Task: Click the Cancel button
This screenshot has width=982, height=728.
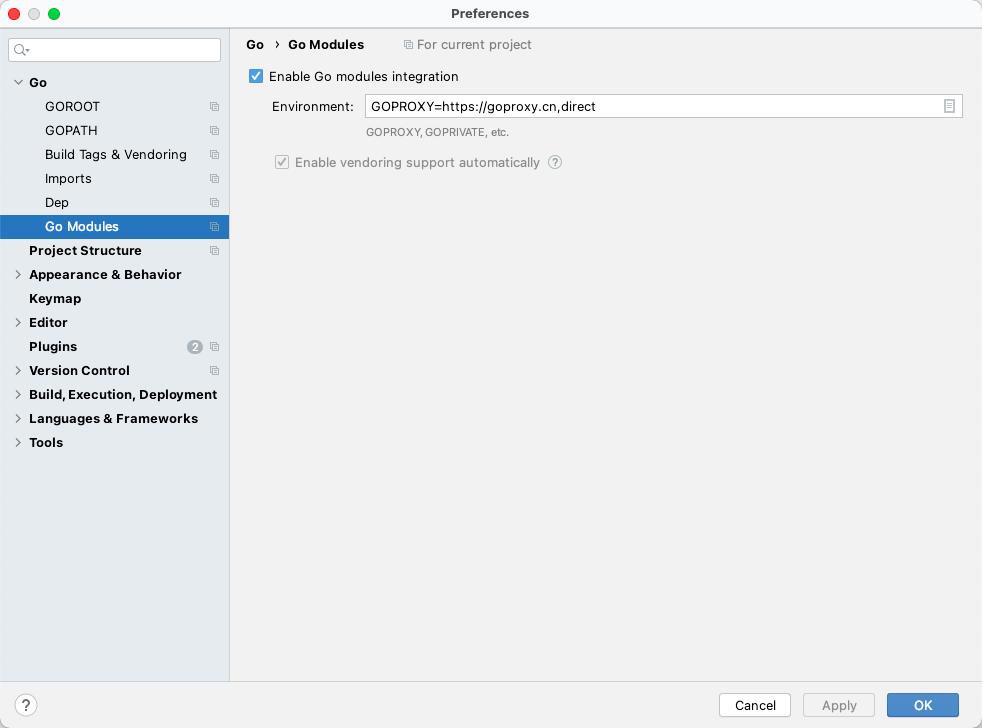Action: tap(755, 705)
